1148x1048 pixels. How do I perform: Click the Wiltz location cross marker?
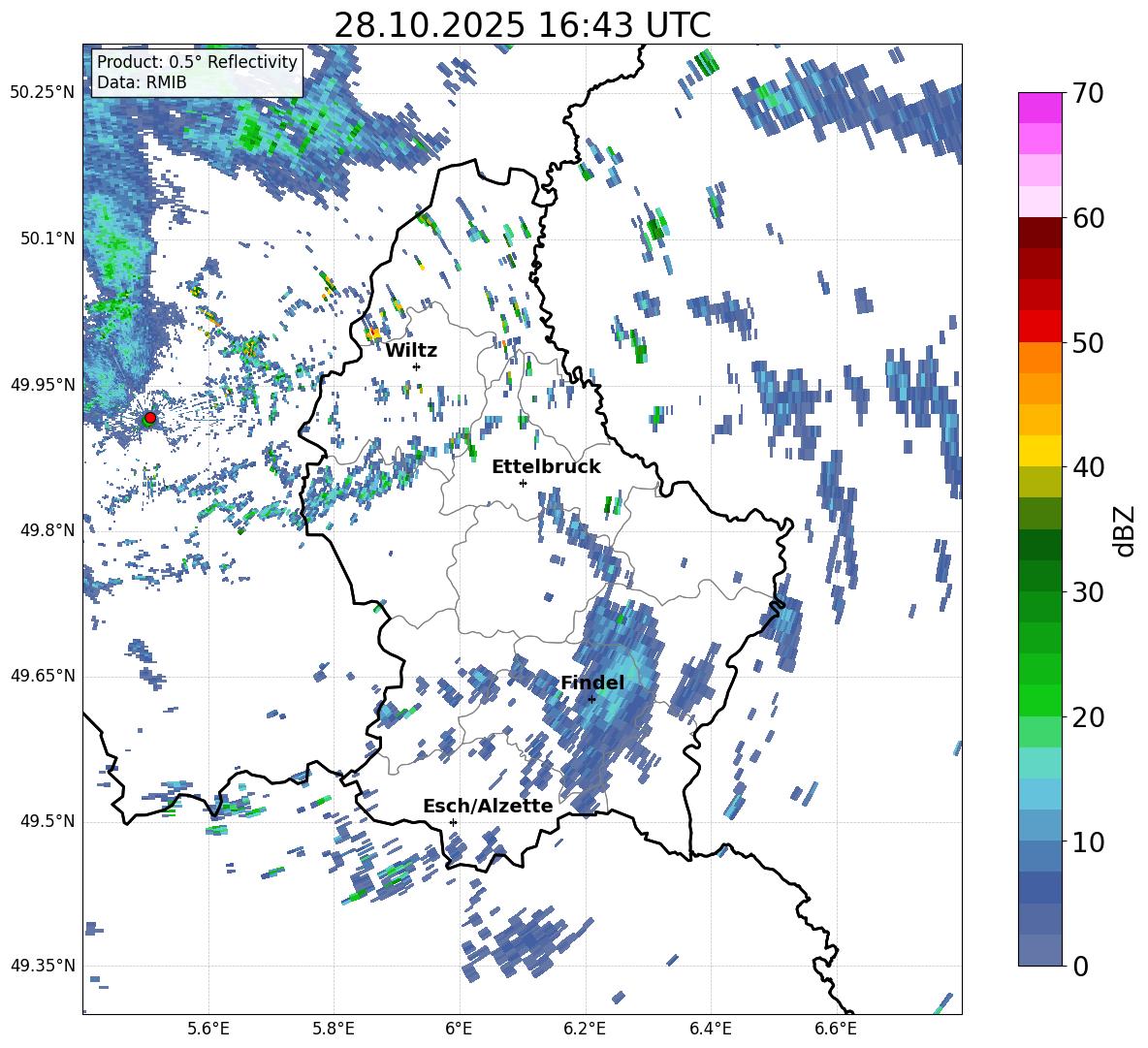[417, 366]
